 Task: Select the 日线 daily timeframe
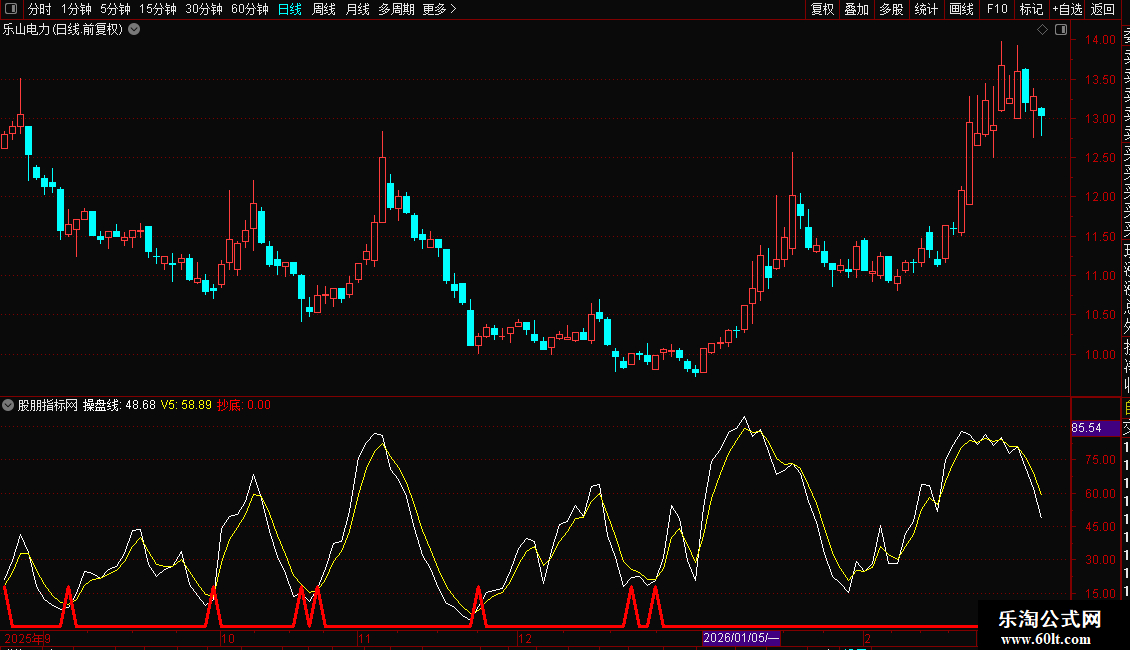[290, 9]
